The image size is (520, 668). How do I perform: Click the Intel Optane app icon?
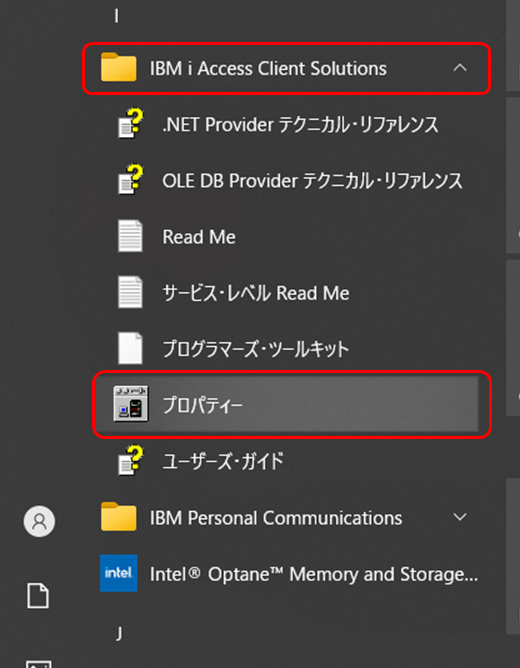pyautogui.click(x=118, y=573)
